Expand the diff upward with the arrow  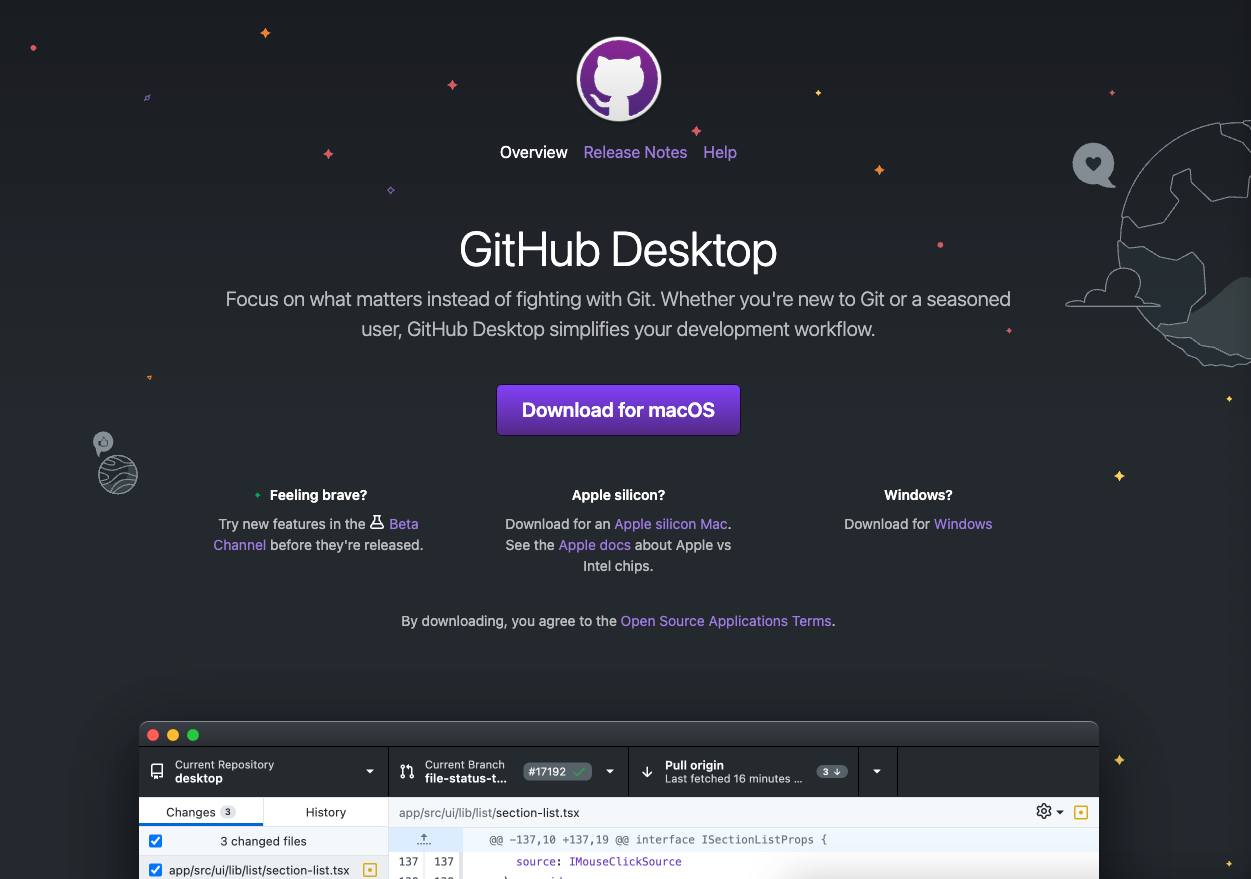[424, 839]
